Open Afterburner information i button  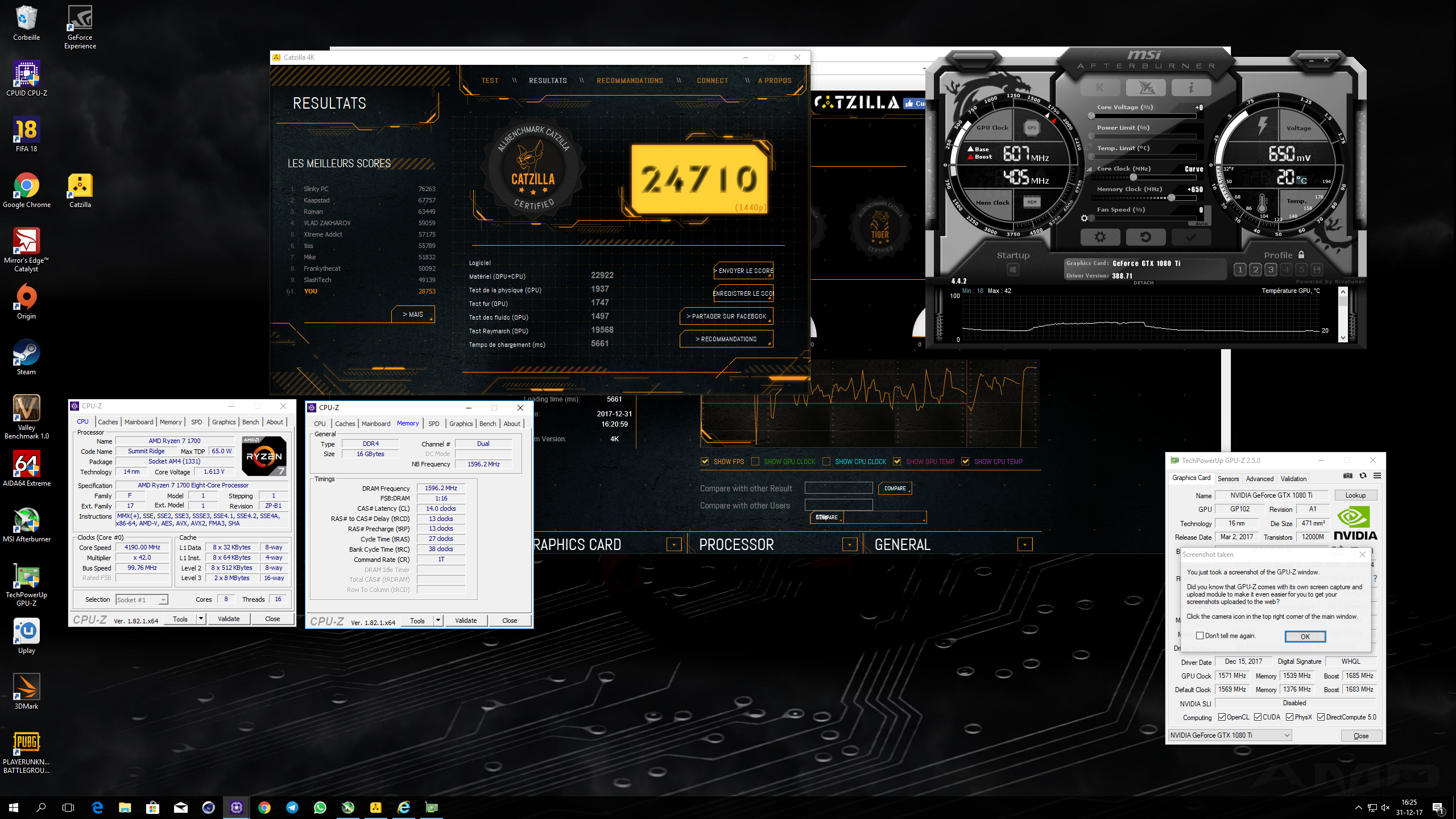pyautogui.click(x=1191, y=88)
